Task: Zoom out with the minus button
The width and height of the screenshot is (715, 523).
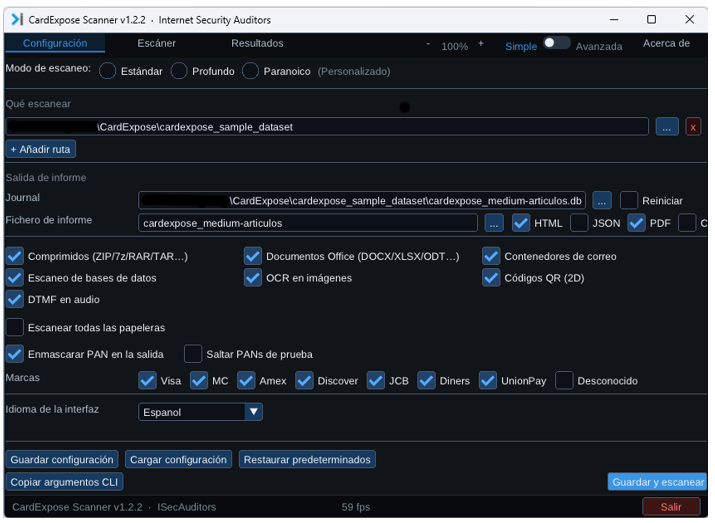Action: tap(428, 44)
